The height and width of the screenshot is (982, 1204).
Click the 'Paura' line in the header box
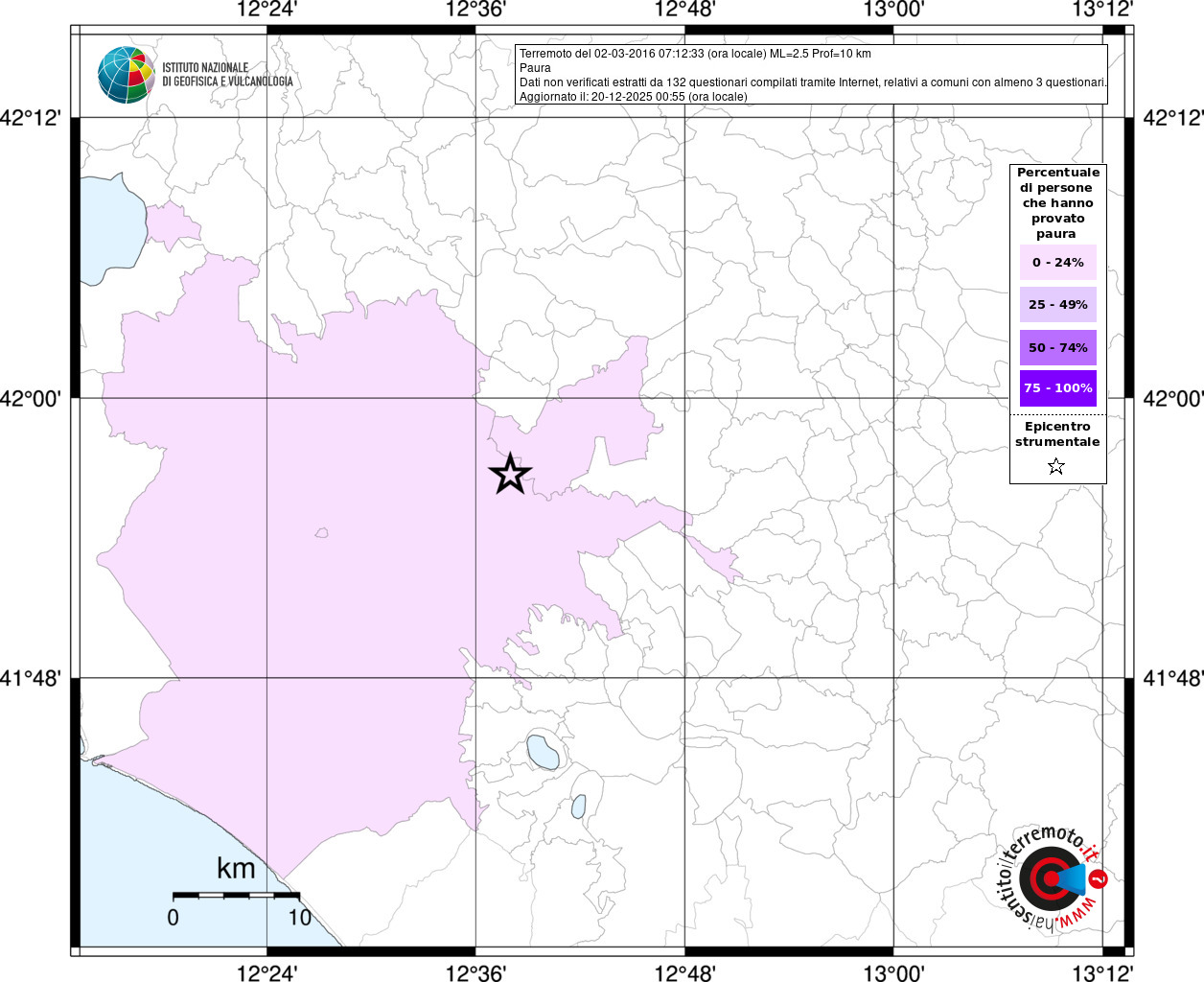tap(535, 68)
